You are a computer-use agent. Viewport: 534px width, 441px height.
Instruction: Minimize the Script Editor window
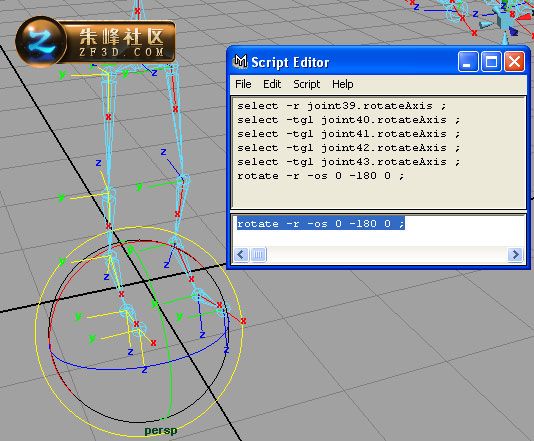[468, 62]
